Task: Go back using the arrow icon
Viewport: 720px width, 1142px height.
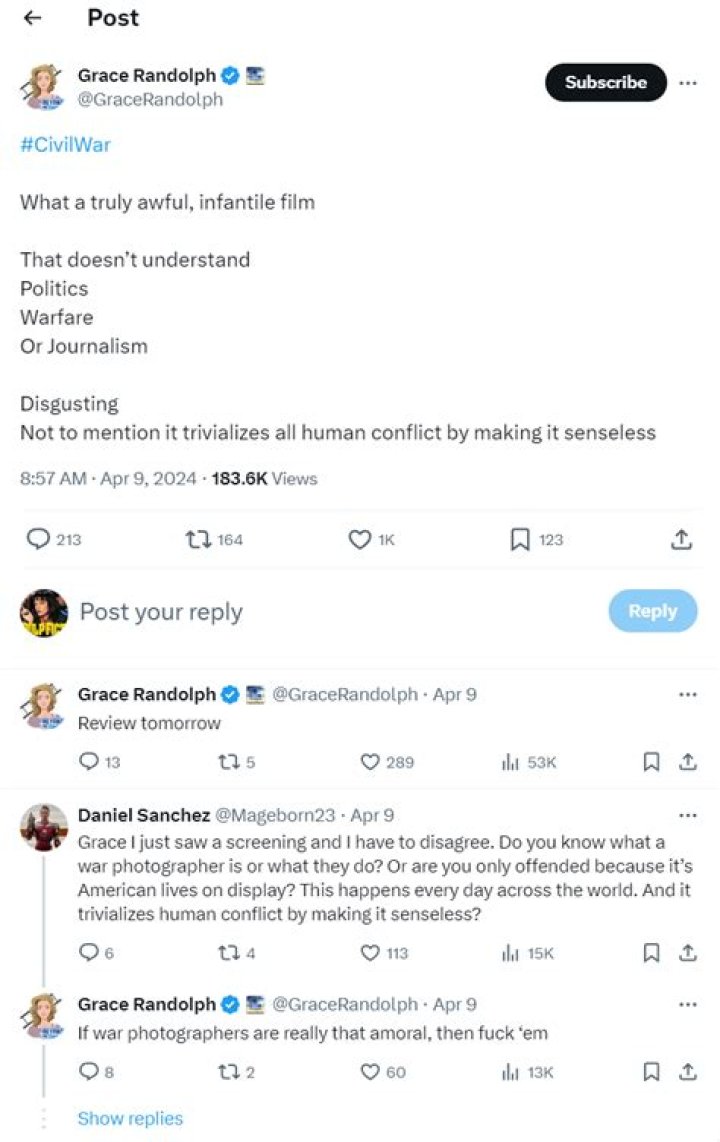Action: tap(32, 18)
